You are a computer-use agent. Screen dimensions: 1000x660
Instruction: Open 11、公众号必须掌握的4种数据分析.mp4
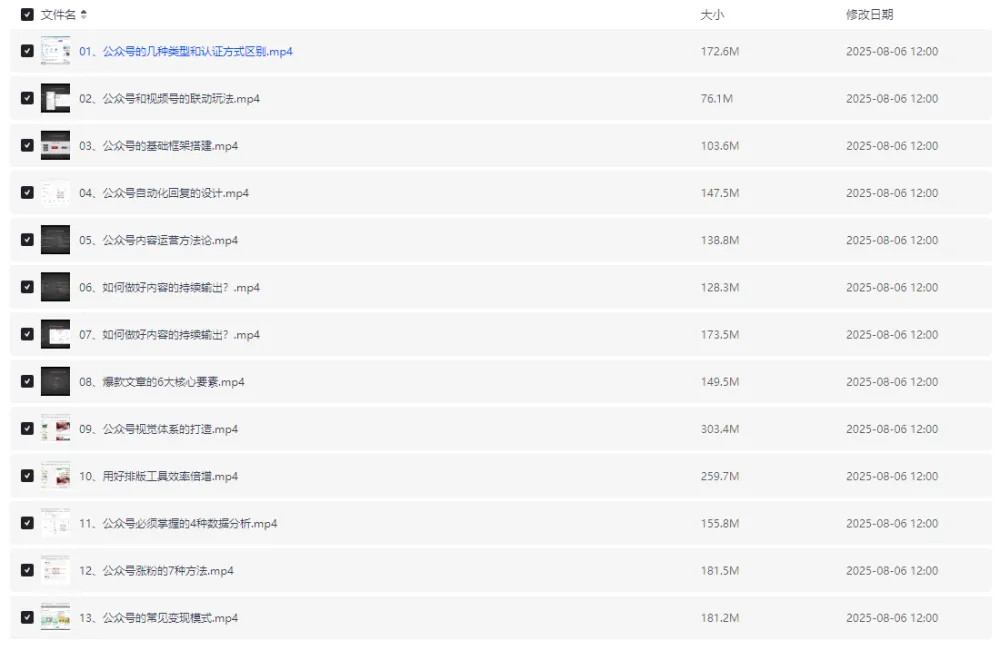pyautogui.click(x=178, y=524)
